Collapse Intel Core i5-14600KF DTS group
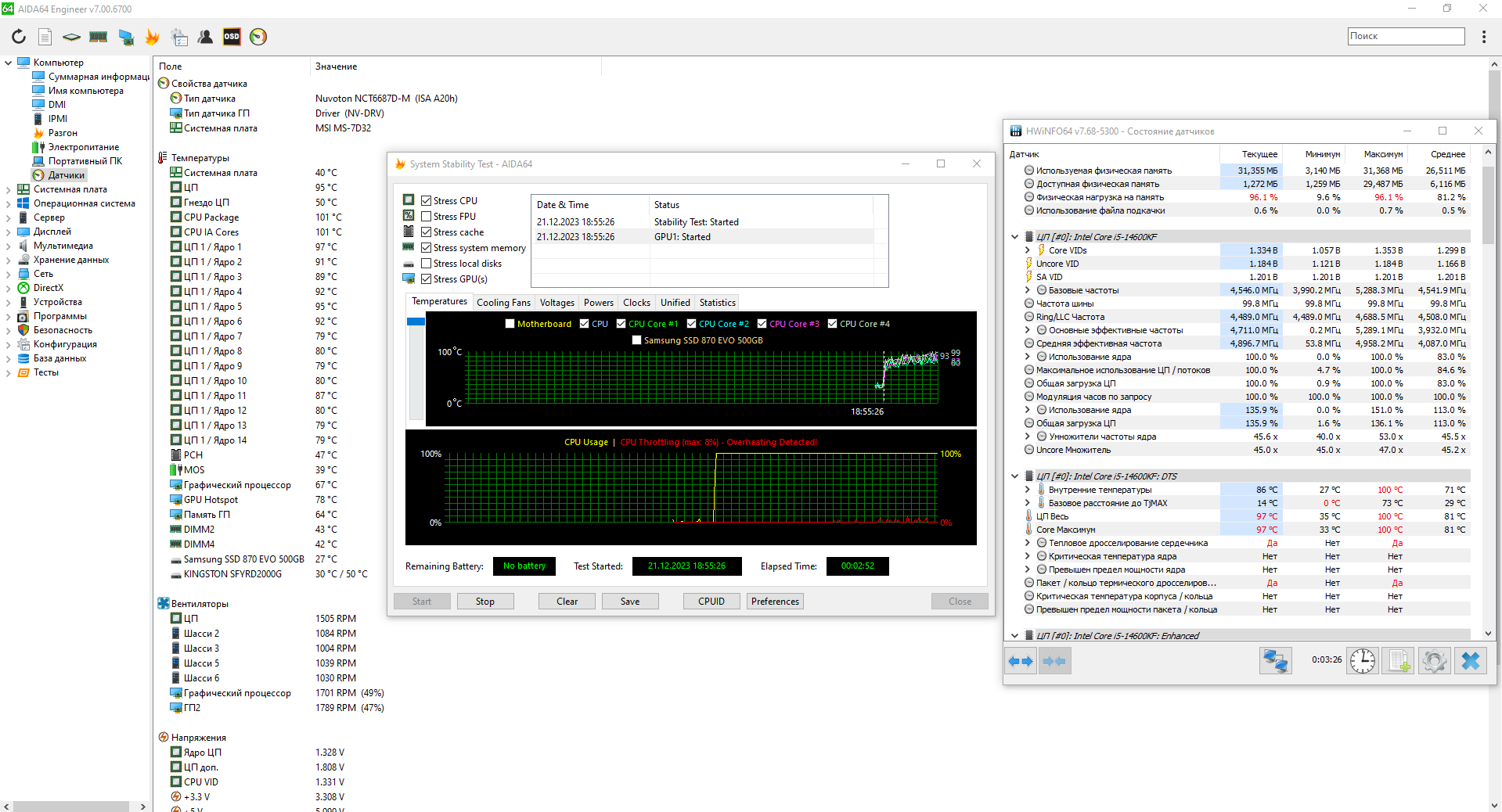The width and height of the screenshot is (1502, 812). pyautogui.click(x=1015, y=476)
